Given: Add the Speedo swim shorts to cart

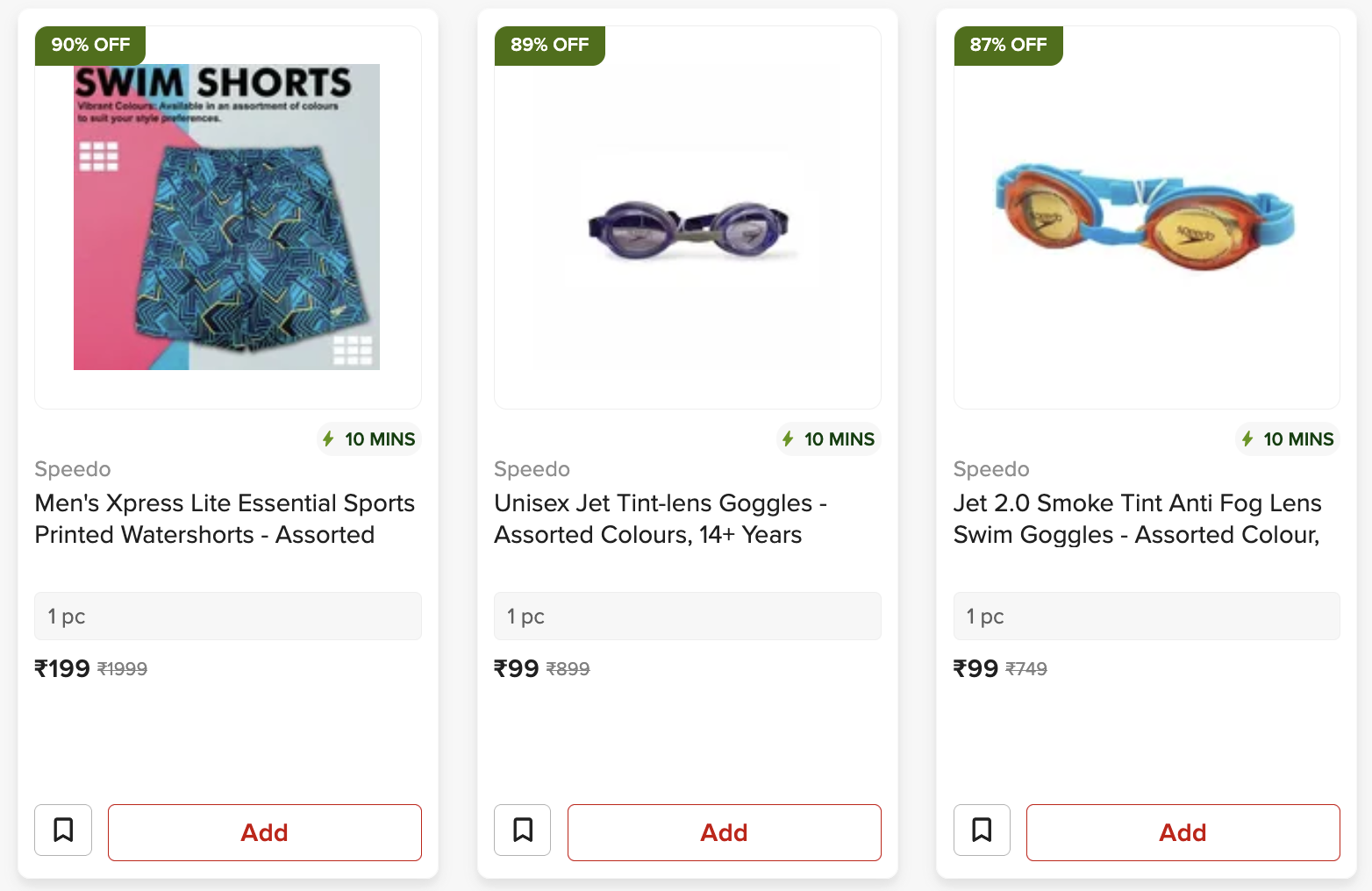Looking at the screenshot, I should coord(264,832).
